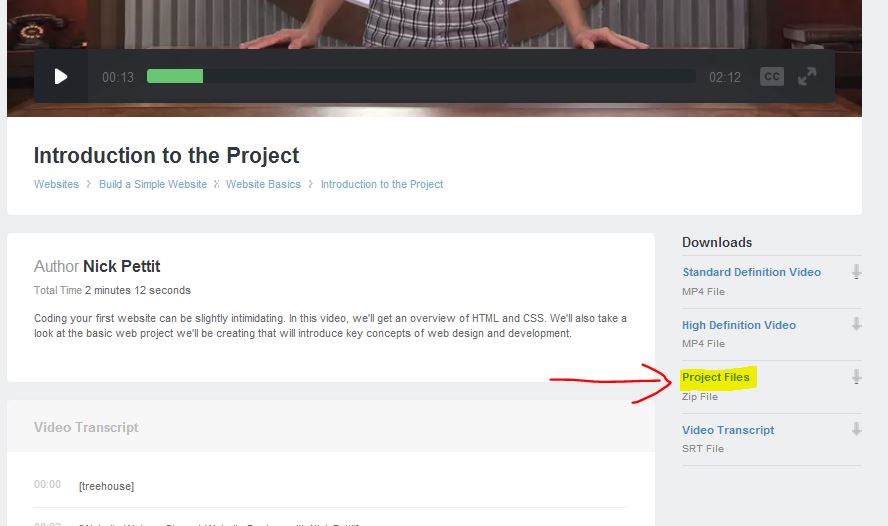Click the SRT File label under Video Transcript
The image size is (888, 526).
pos(703,448)
